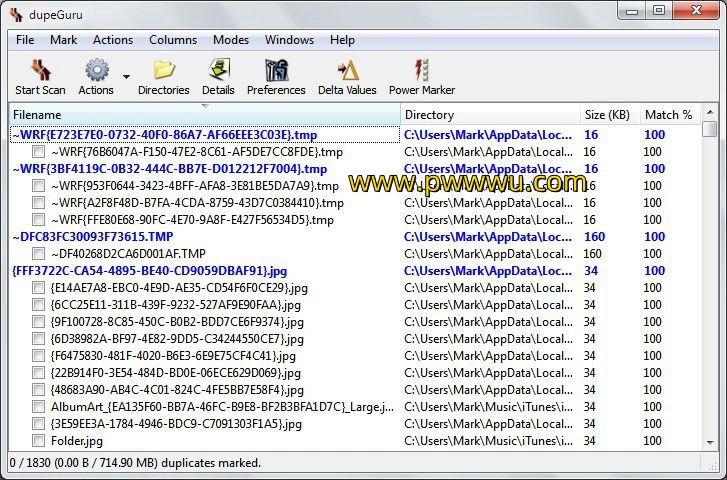The height and width of the screenshot is (480, 727).
Task: Mark {E14AE7A8-EBC0-4E9D-AE35-CD54F6F0CE29}.jpg checkbox
Action: coord(38,288)
